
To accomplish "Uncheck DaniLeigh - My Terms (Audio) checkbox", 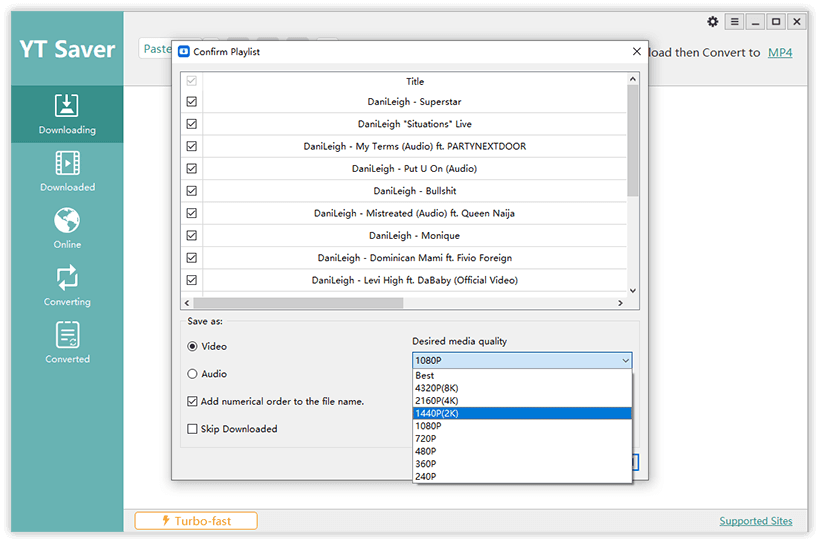I will tap(191, 146).
